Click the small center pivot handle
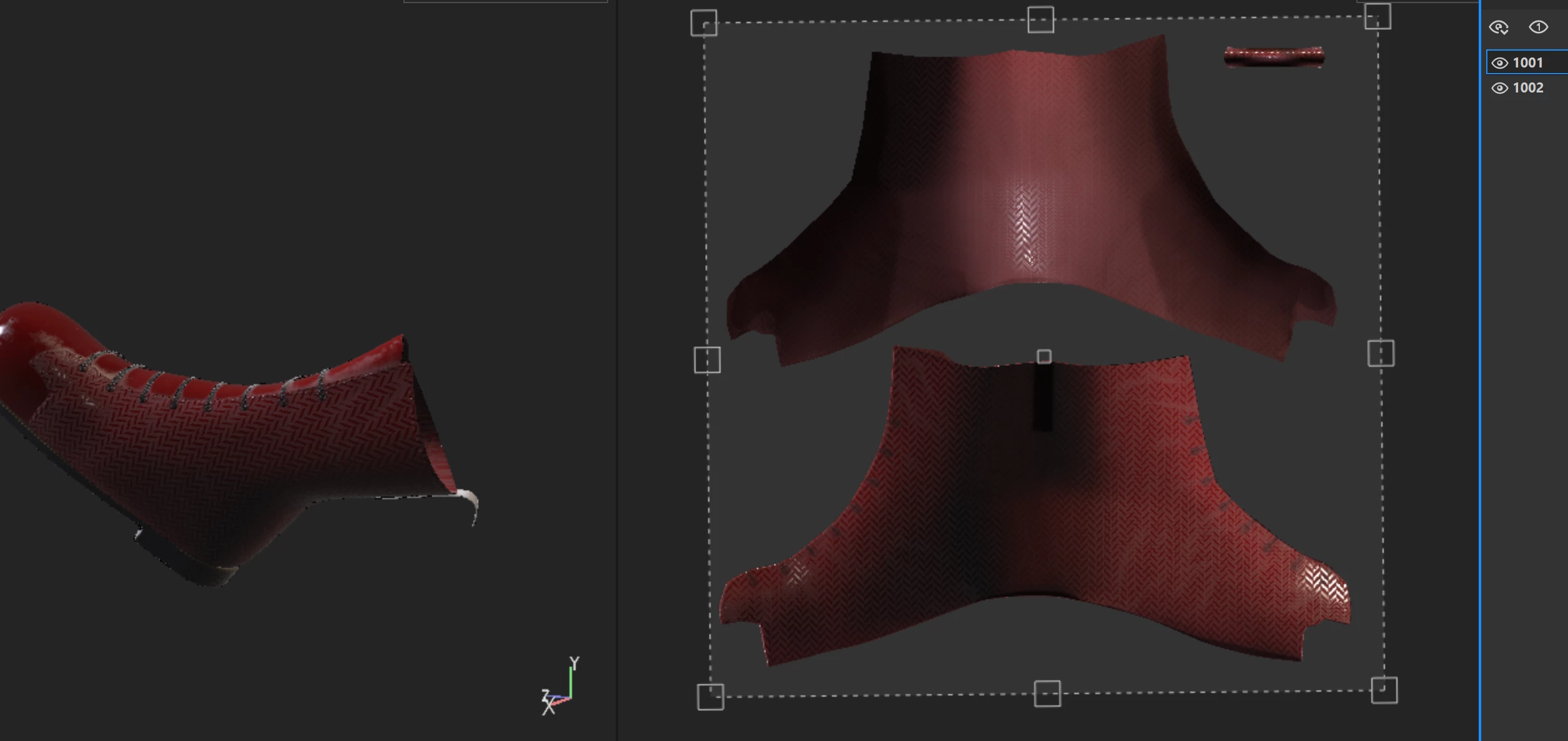This screenshot has height=741, width=1568. [x=1043, y=357]
